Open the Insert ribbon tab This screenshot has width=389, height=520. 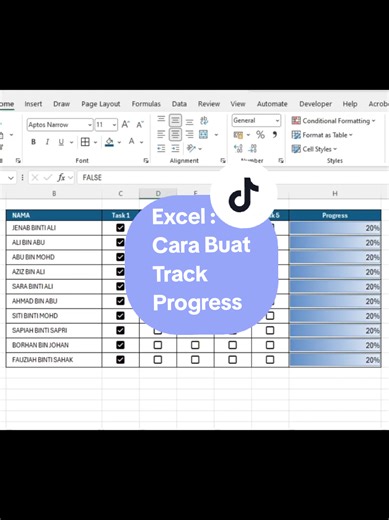[x=33, y=104]
